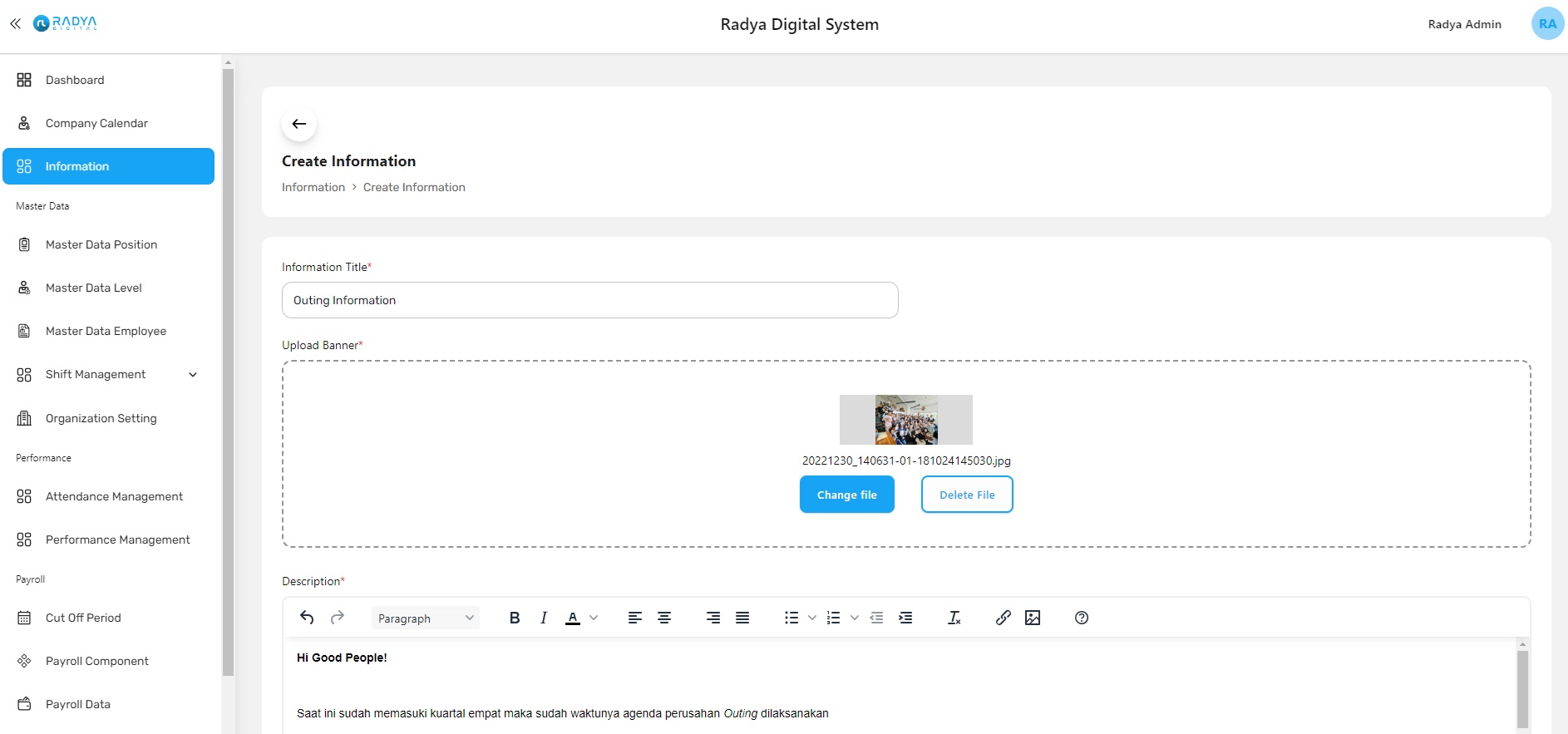Image resolution: width=1568 pixels, height=734 pixels.
Task: Open Master Data Level
Action: 109,288
